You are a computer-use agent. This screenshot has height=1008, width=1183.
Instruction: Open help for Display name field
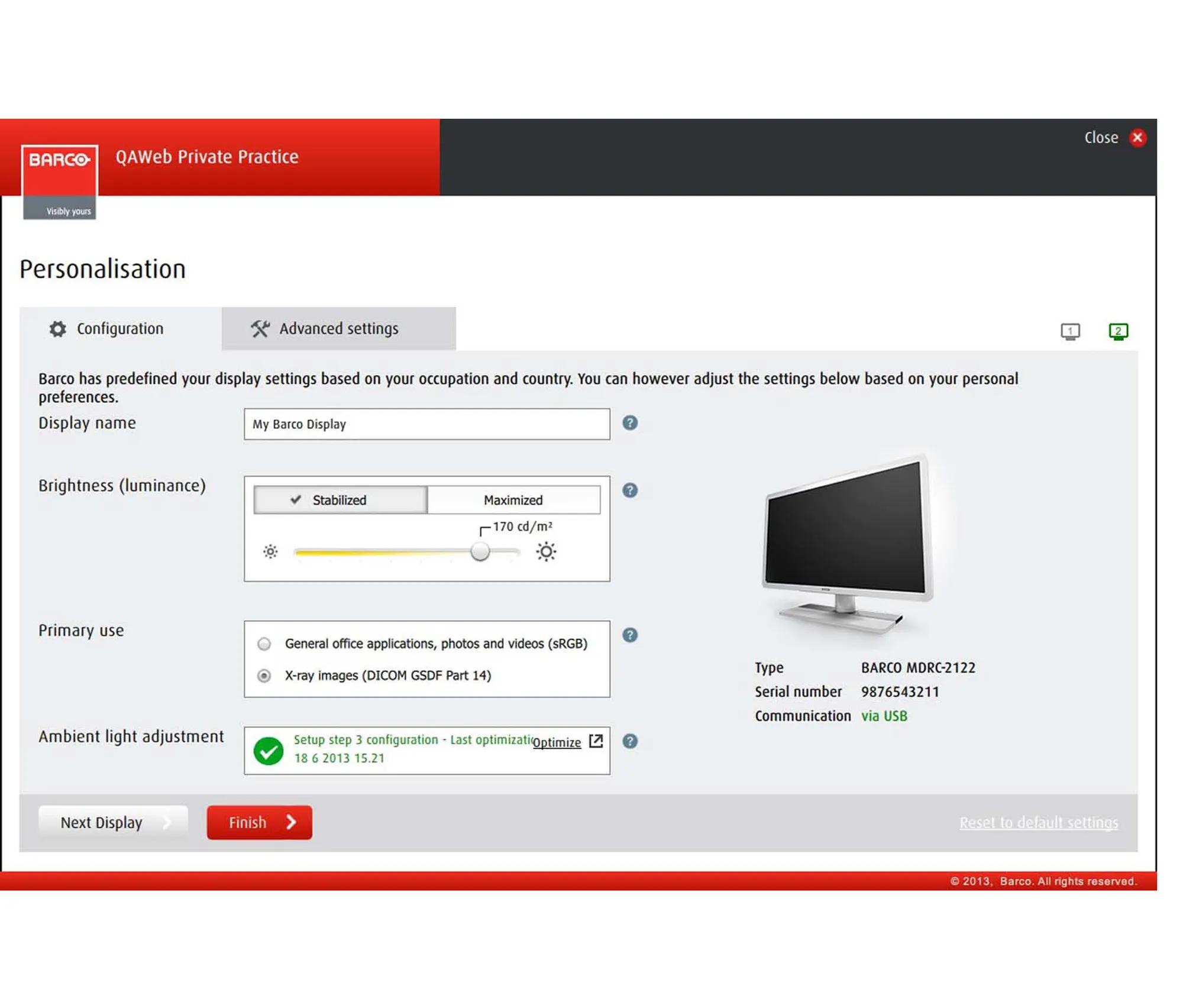pos(630,423)
